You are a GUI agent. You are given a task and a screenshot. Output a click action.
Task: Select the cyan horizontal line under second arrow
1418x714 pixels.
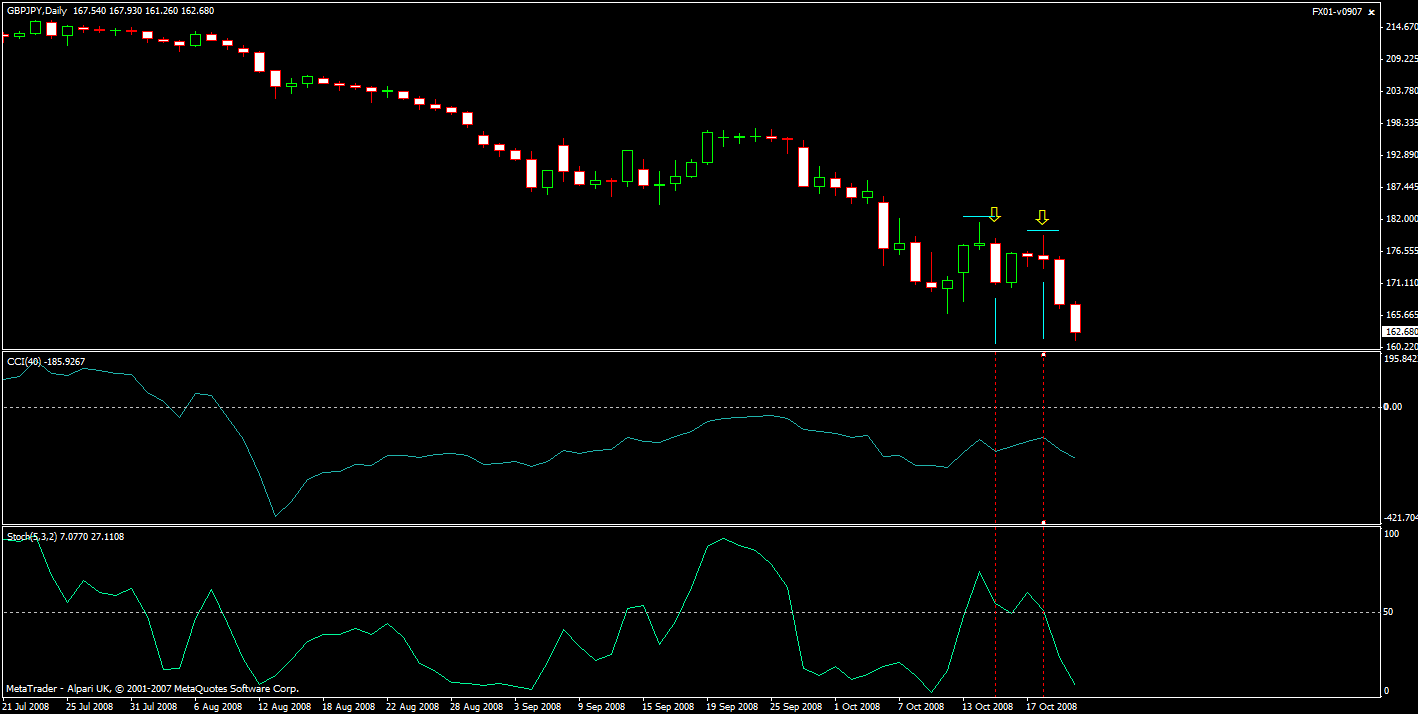pos(1043,231)
